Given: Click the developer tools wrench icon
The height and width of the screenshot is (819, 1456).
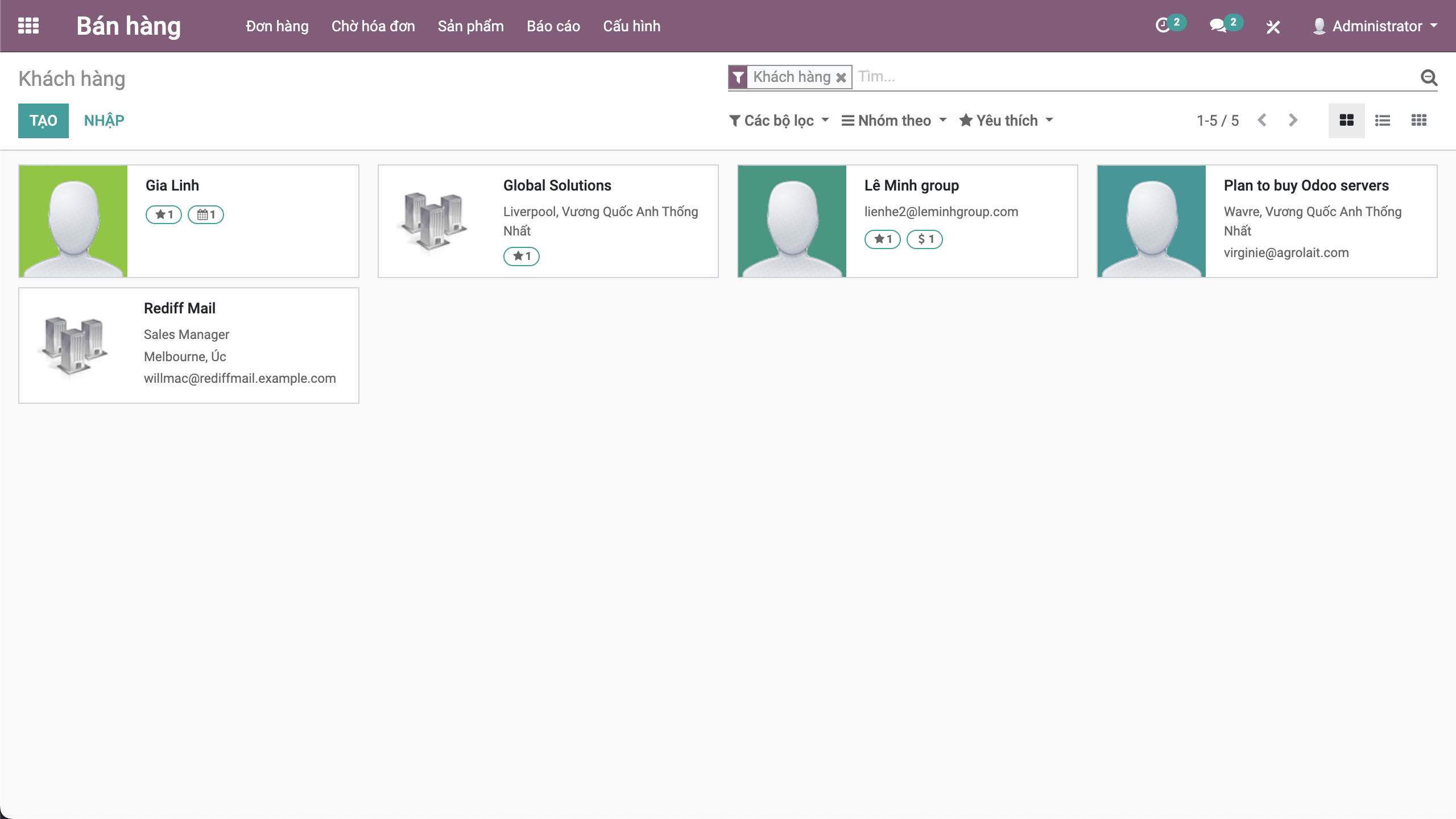Looking at the screenshot, I should [x=1273, y=27].
